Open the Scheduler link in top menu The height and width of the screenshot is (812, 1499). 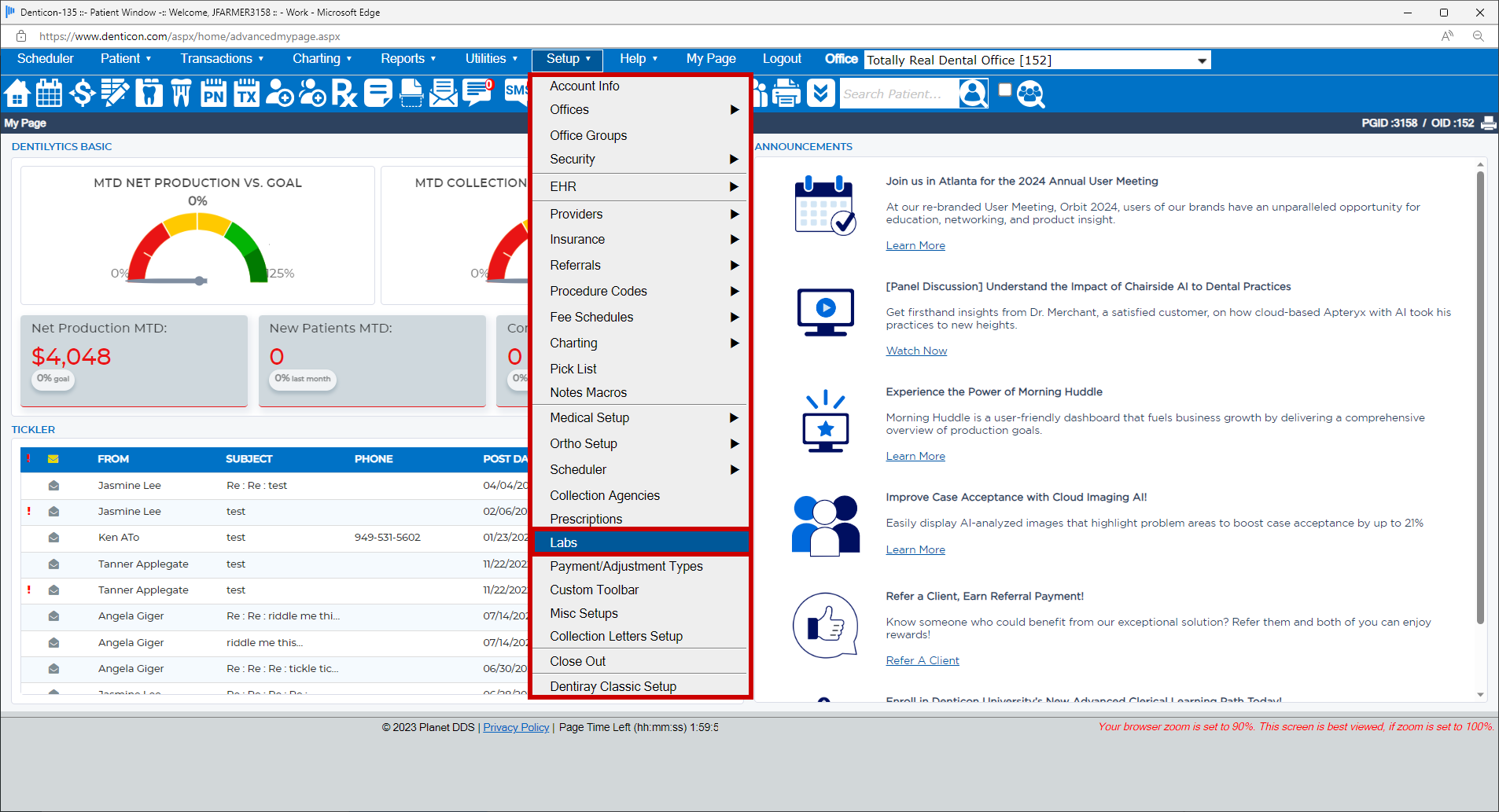[x=46, y=59]
